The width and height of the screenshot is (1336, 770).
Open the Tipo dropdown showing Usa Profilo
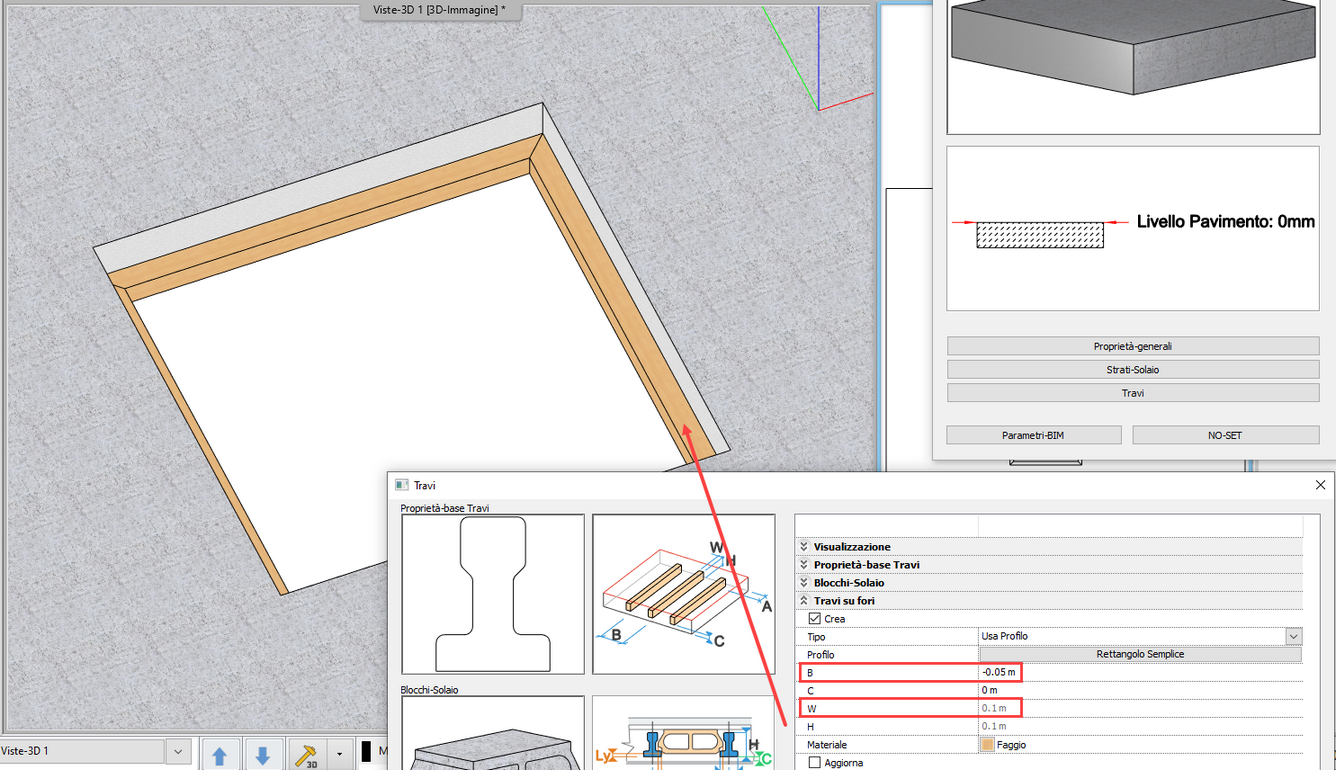(x=1294, y=636)
